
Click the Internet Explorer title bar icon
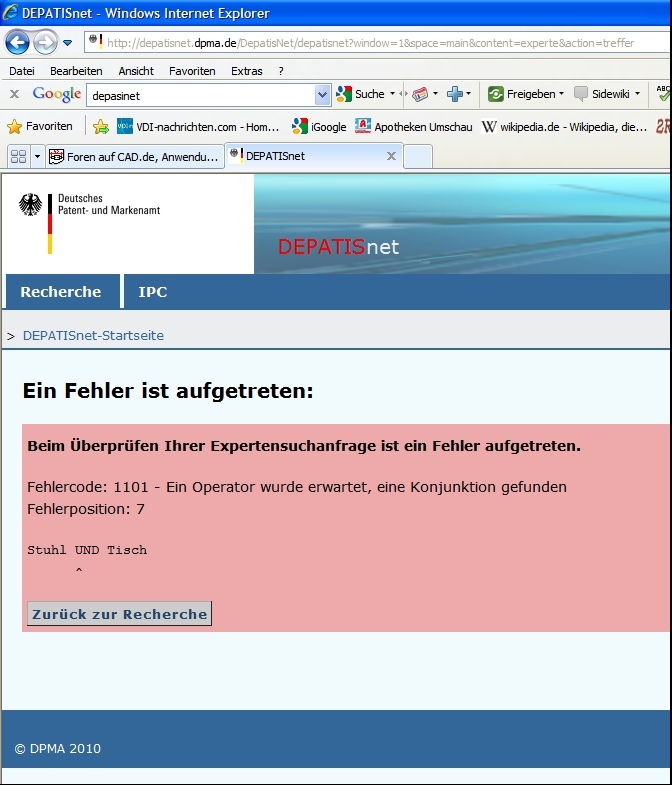point(10,12)
